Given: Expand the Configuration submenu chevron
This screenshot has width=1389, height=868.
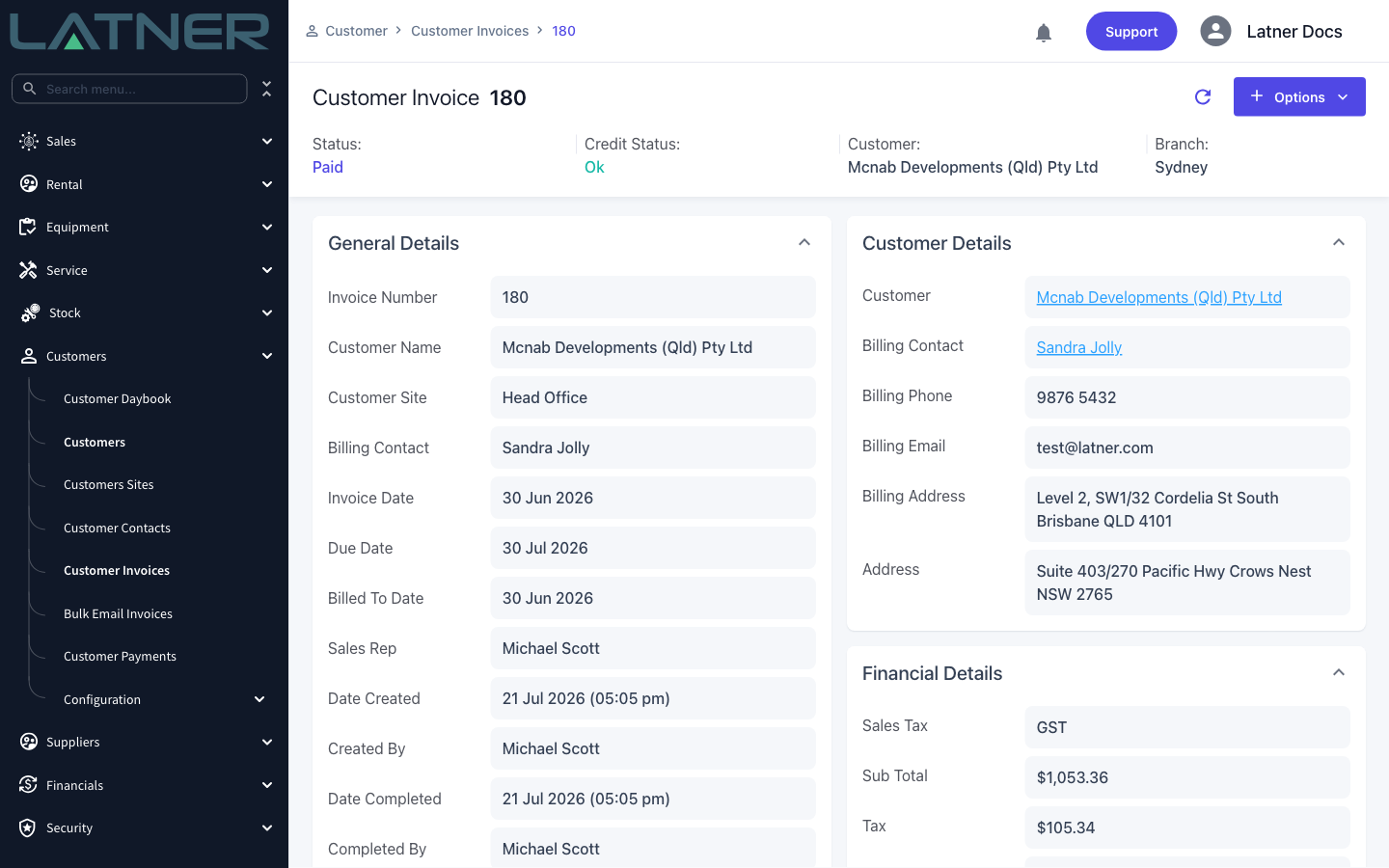Looking at the screenshot, I should pos(259,699).
